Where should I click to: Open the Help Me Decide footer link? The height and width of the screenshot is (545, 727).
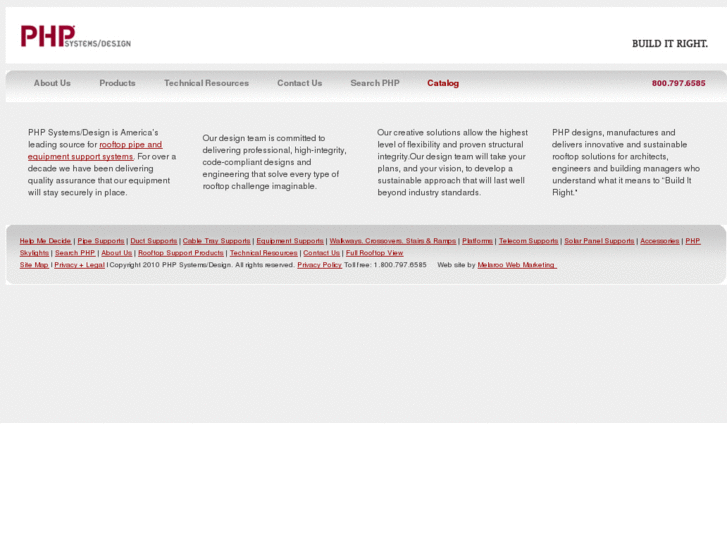[x=45, y=241]
